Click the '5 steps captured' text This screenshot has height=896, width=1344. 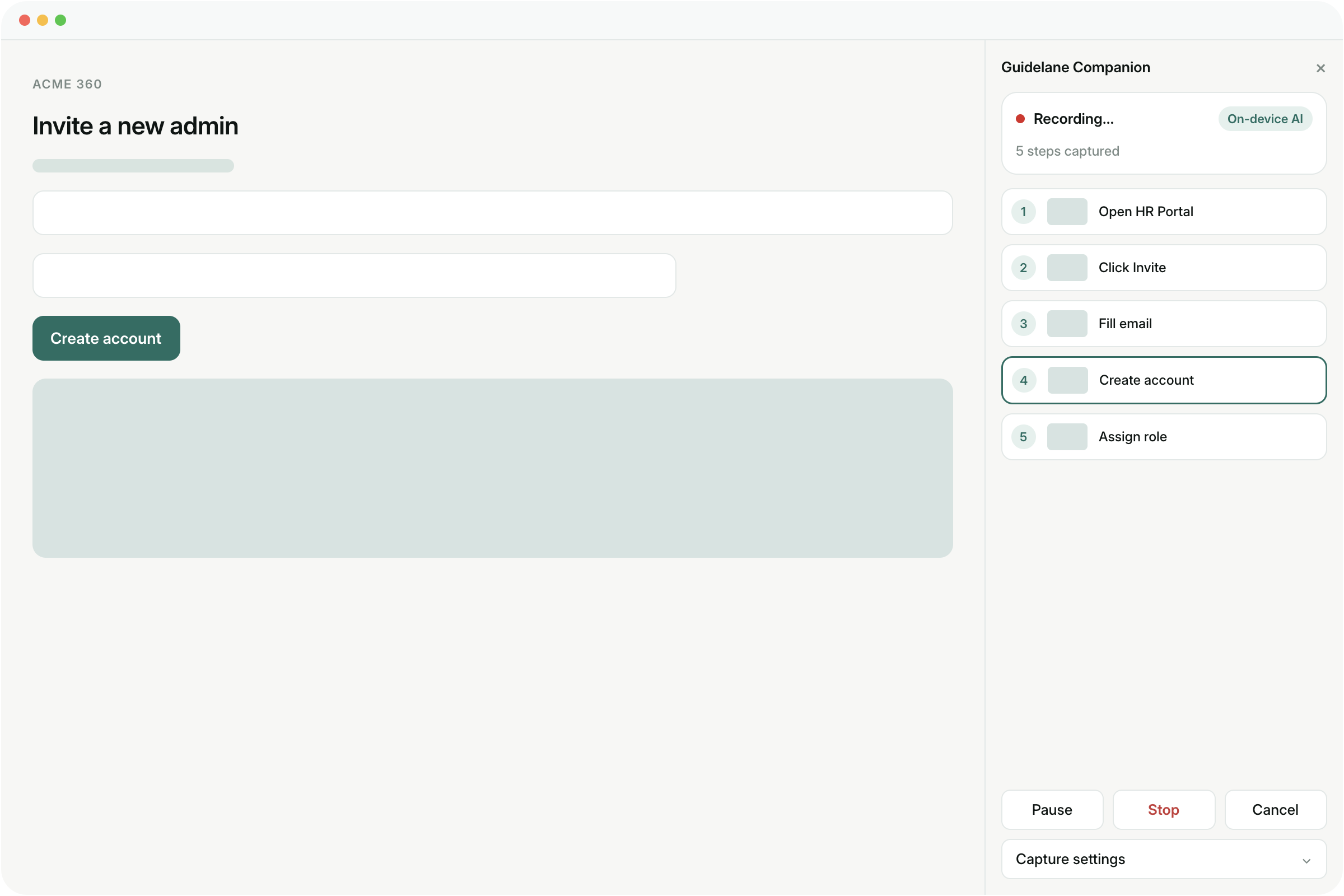pos(1067,151)
